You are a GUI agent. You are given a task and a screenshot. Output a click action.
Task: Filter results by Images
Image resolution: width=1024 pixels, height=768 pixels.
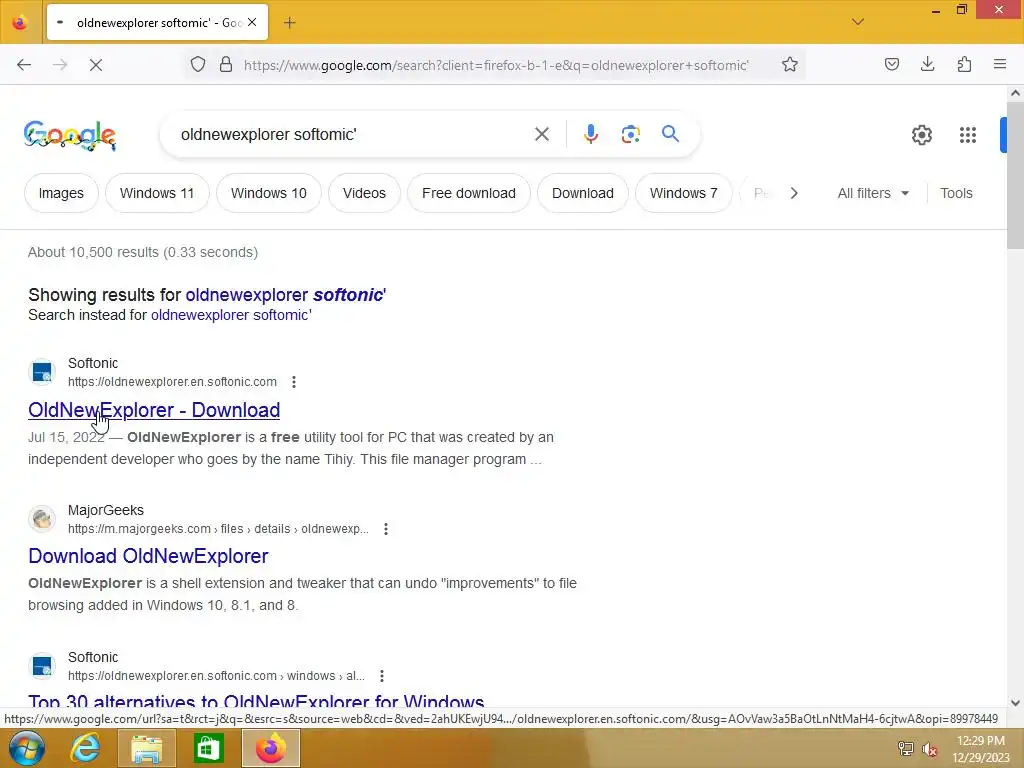[x=61, y=193]
